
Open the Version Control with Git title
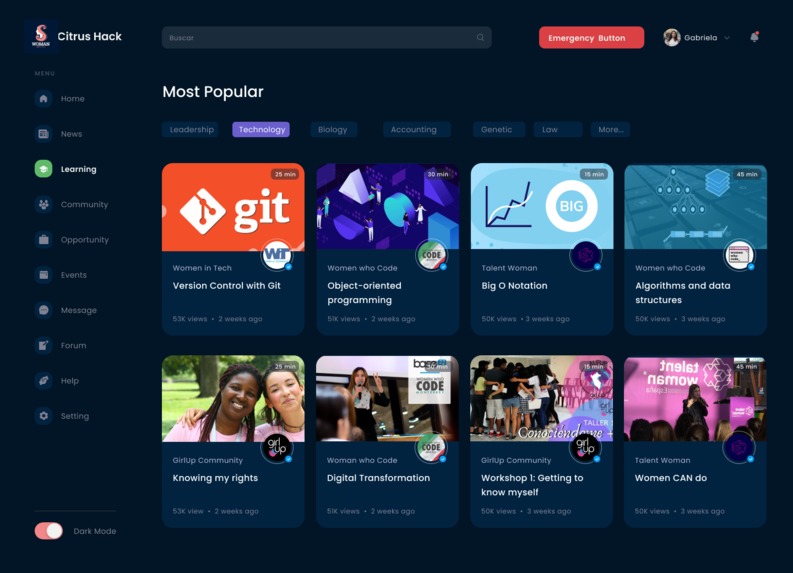point(227,286)
